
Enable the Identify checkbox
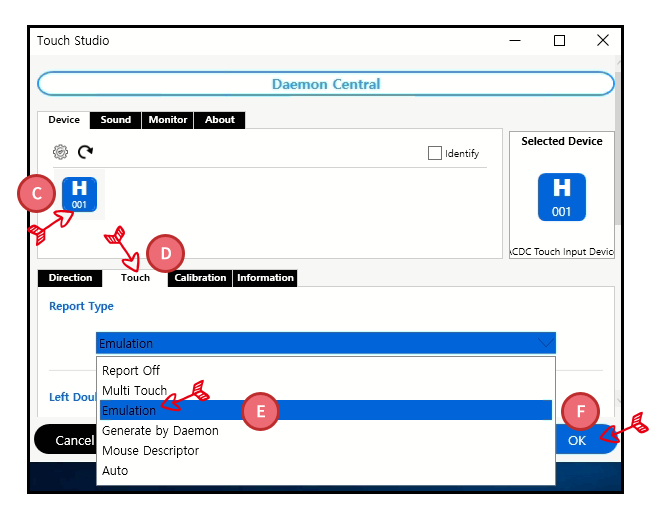click(435, 153)
